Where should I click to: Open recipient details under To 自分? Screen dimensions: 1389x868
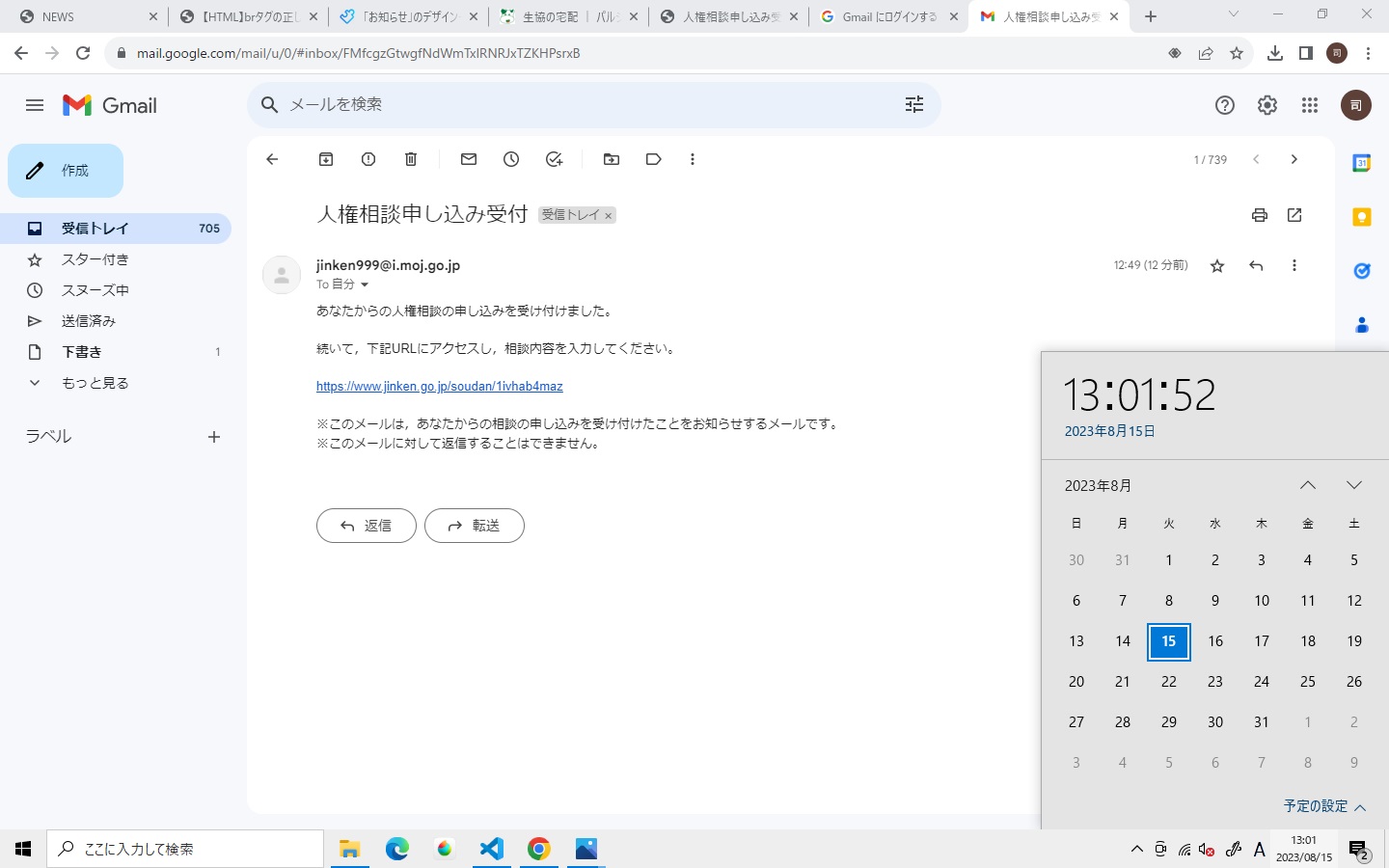coord(365,285)
